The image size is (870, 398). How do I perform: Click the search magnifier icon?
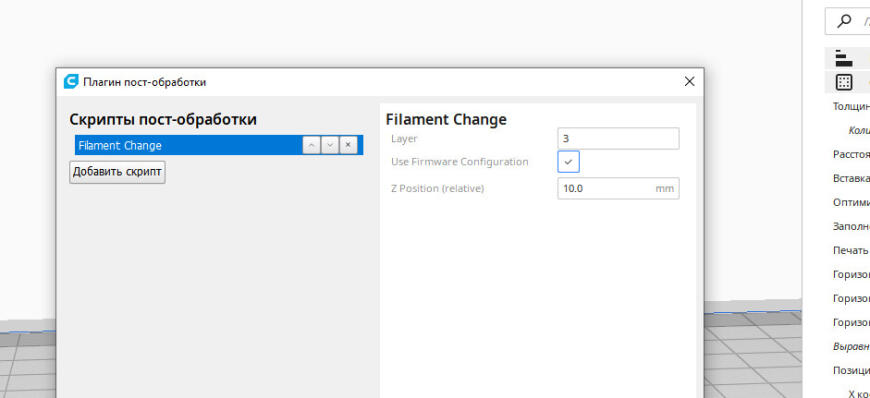[844, 21]
